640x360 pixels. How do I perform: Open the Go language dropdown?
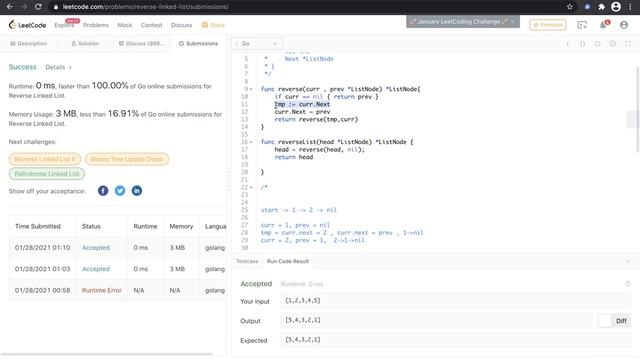tap(256, 44)
